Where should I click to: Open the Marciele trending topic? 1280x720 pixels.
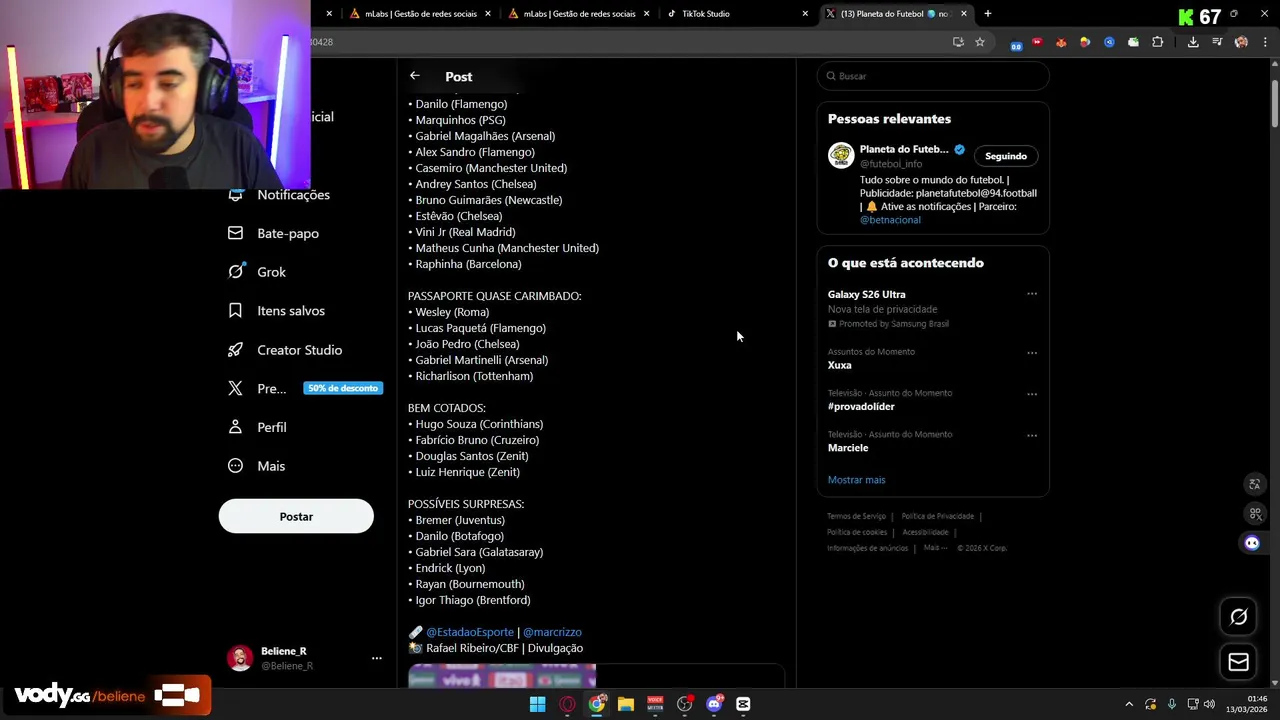pos(848,448)
